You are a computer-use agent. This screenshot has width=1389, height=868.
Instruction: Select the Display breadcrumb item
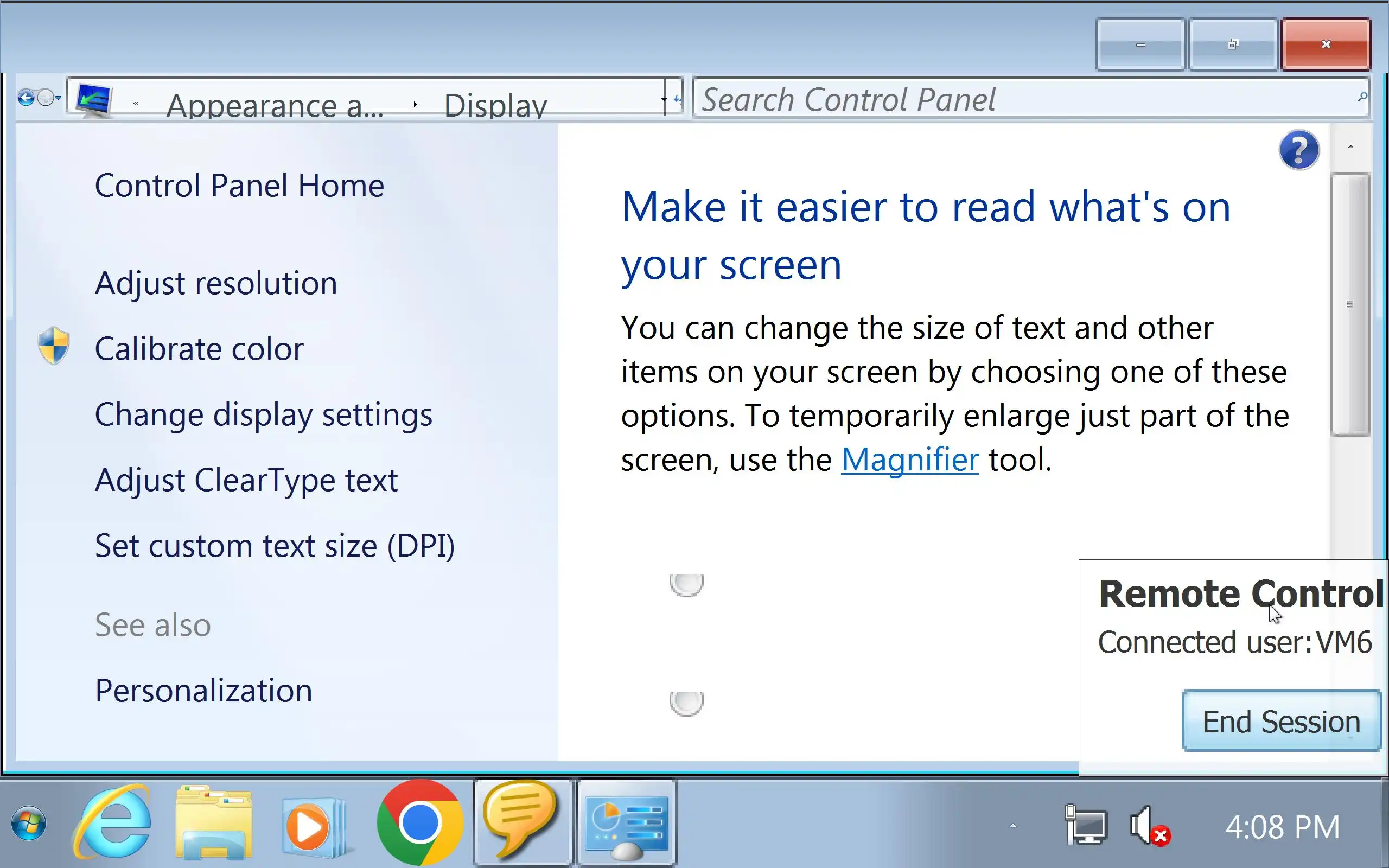495,106
